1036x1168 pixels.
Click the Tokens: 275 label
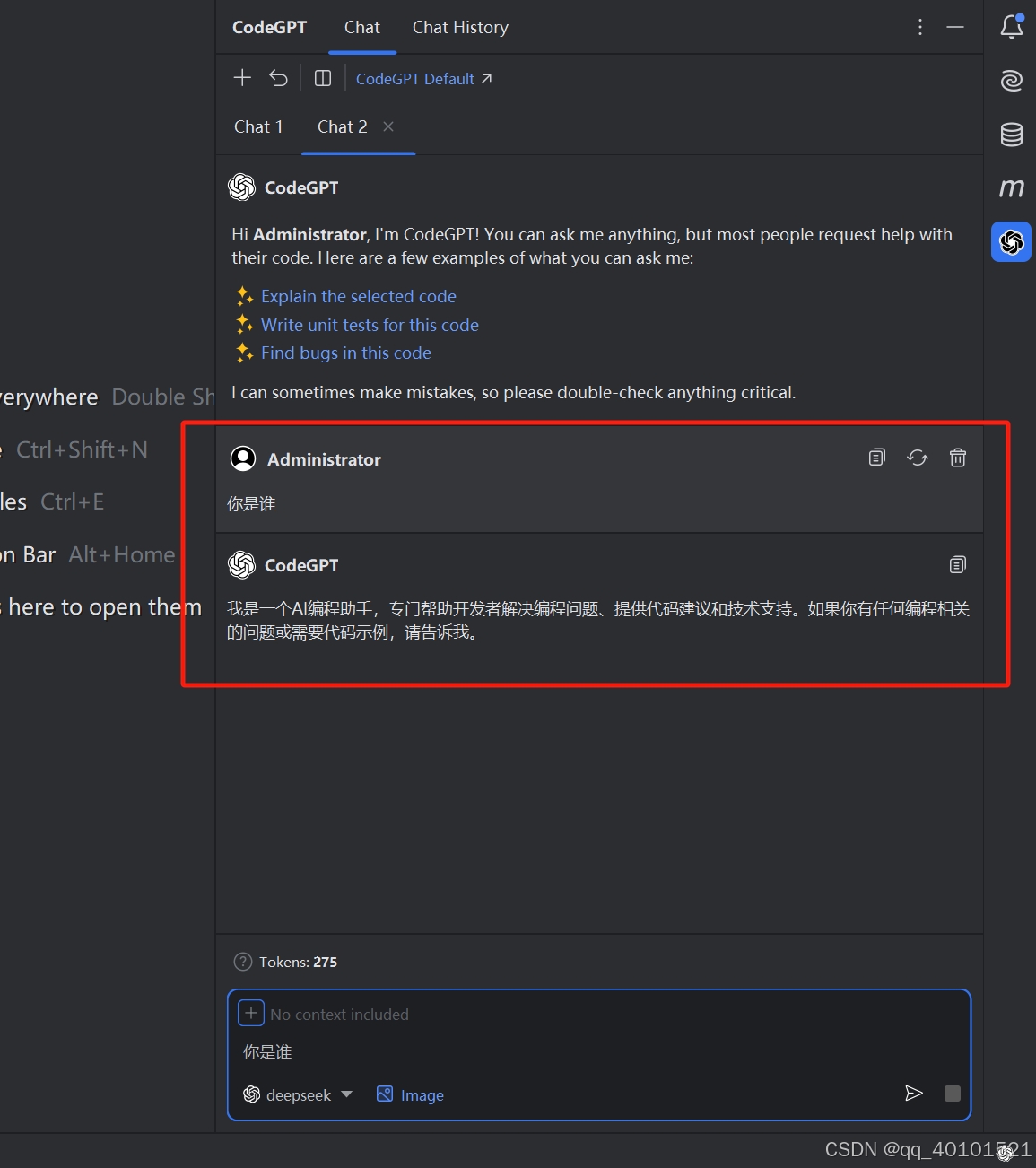(x=299, y=963)
